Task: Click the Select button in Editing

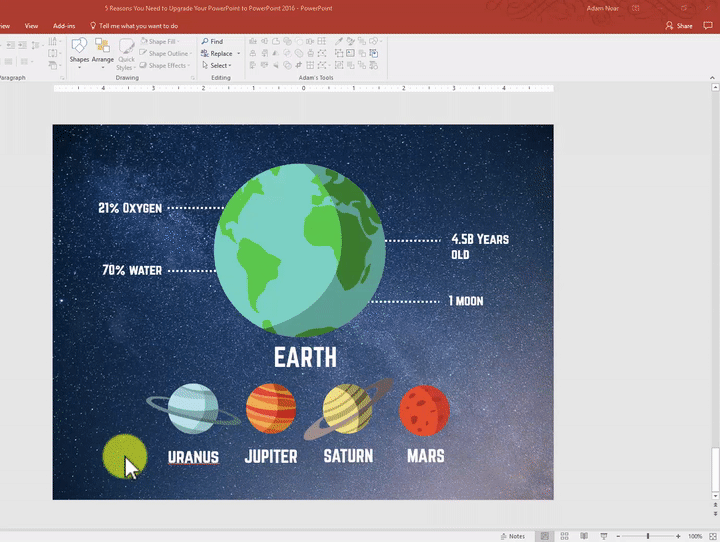Action: (x=217, y=66)
